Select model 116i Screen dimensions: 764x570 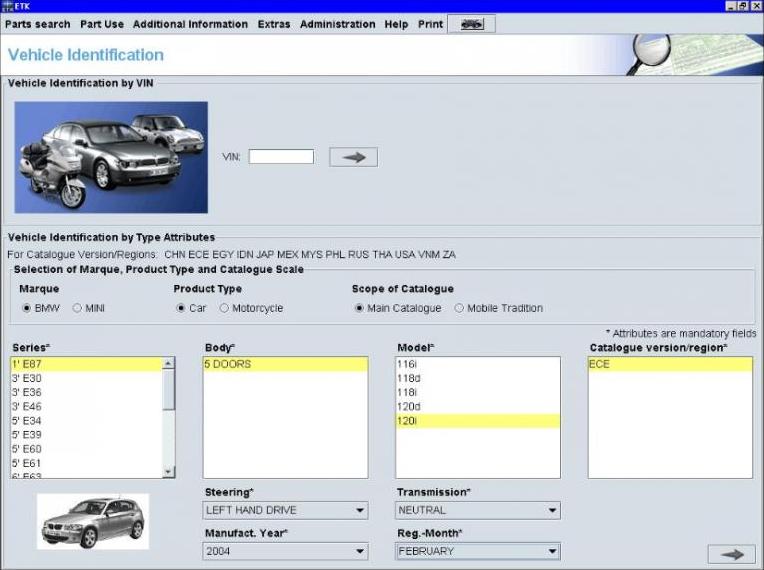coord(478,364)
